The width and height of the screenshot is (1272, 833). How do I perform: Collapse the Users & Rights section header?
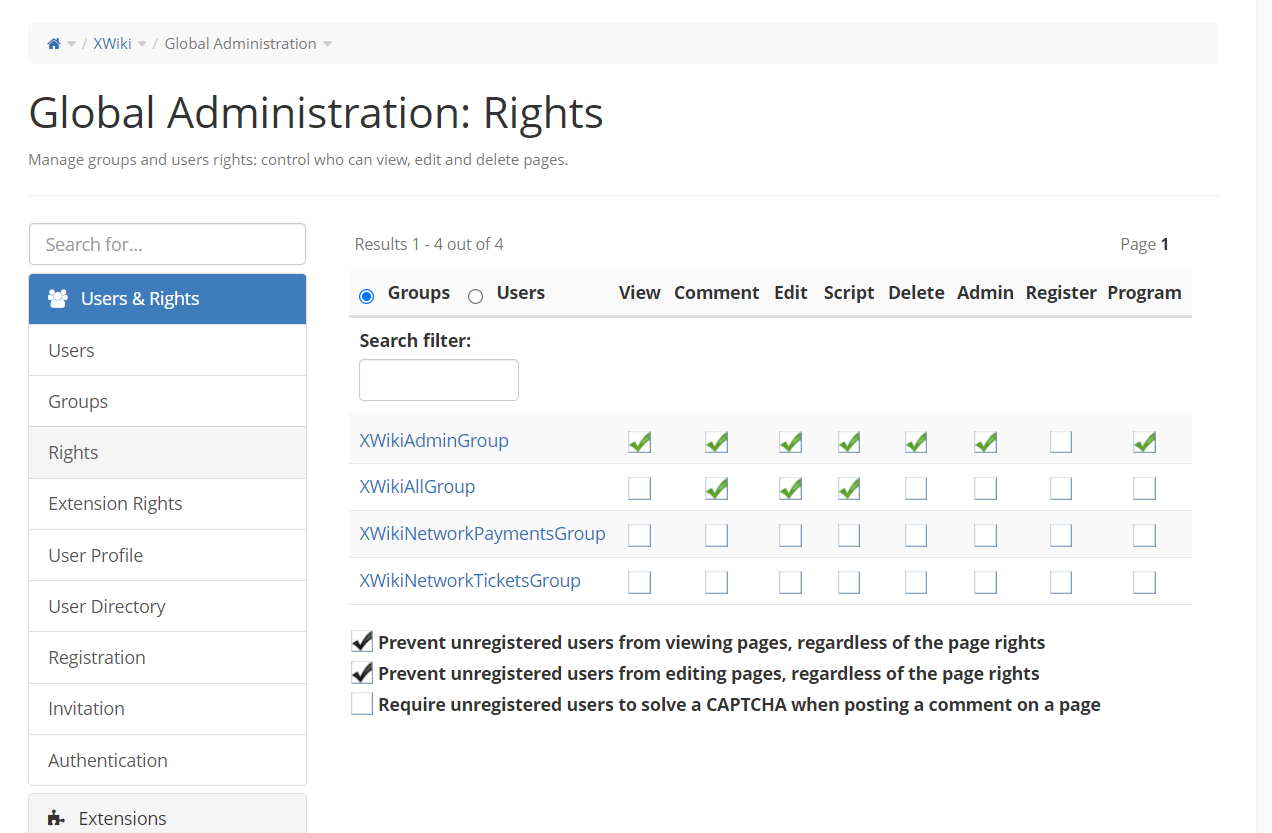[x=167, y=299]
